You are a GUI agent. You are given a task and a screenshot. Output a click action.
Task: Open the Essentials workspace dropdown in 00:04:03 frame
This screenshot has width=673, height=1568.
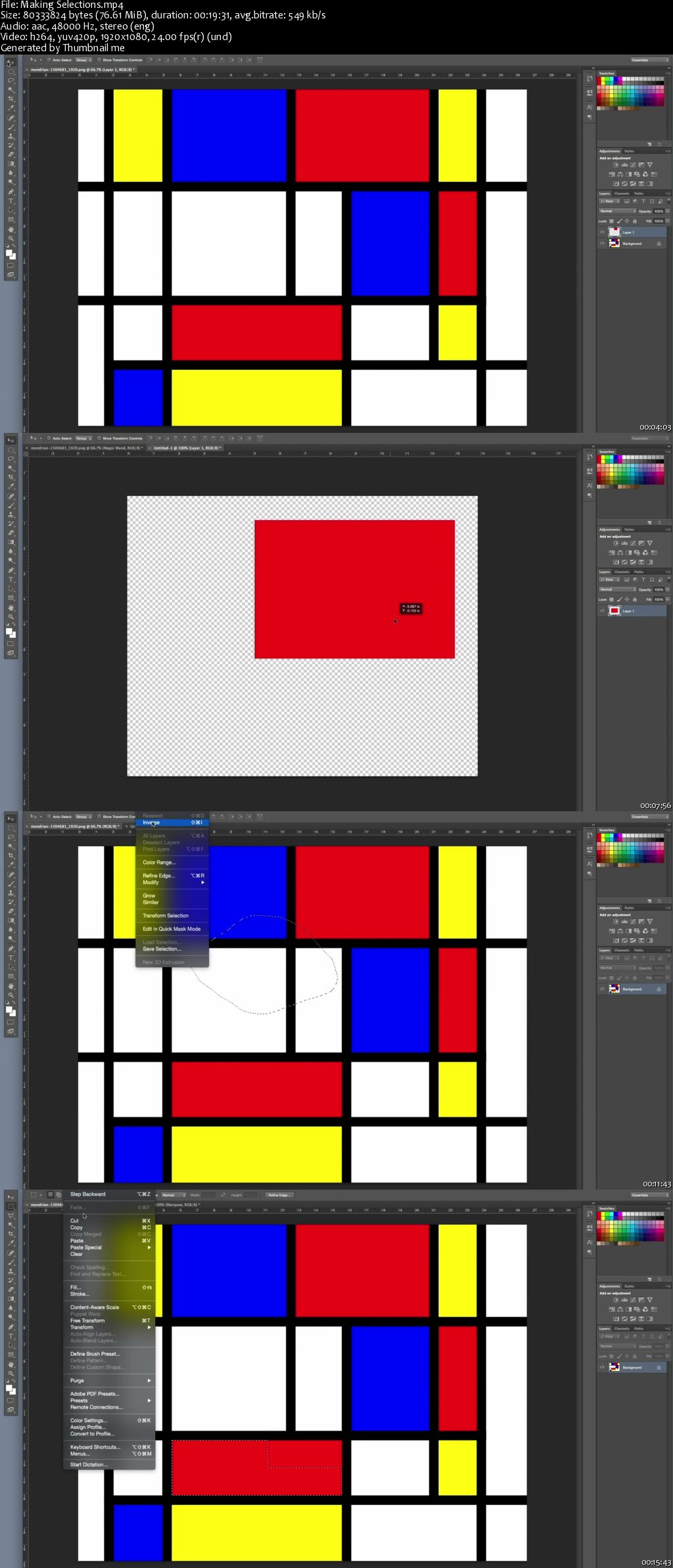click(x=650, y=60)
